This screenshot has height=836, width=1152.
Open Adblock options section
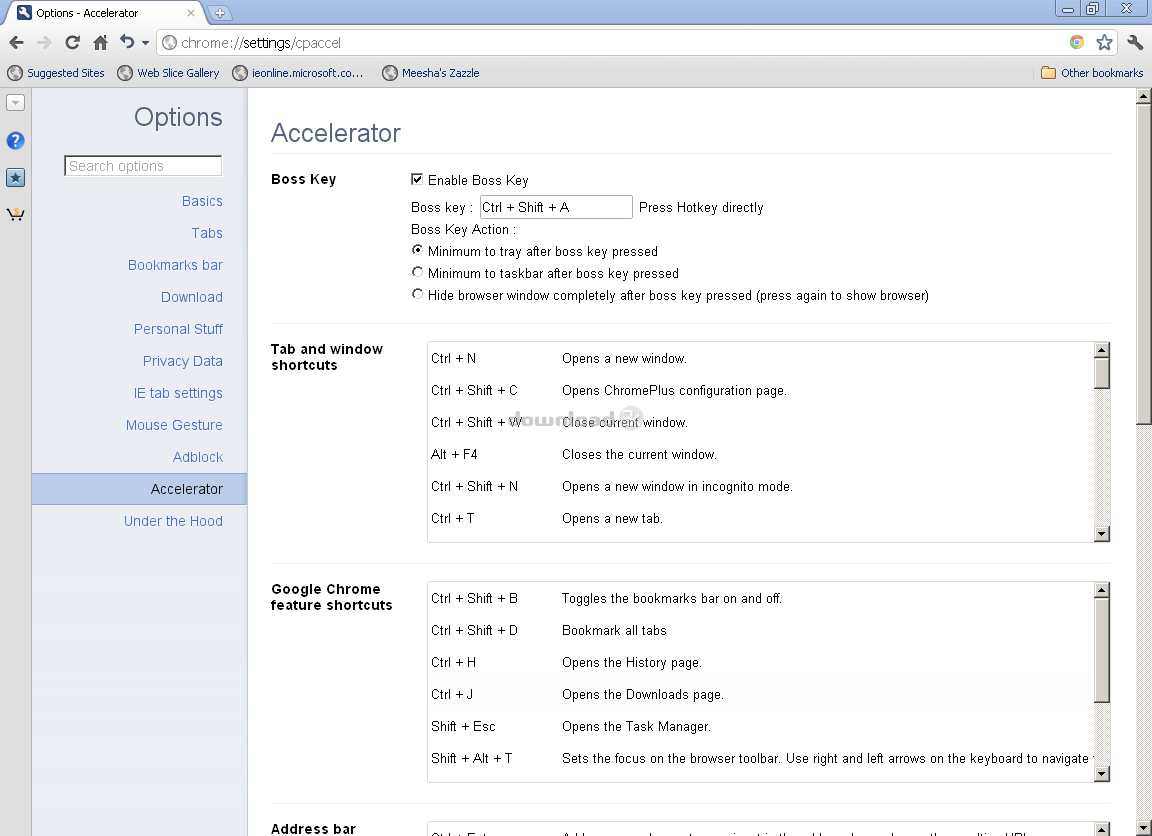pyautogui.click(x=198, y=457)
